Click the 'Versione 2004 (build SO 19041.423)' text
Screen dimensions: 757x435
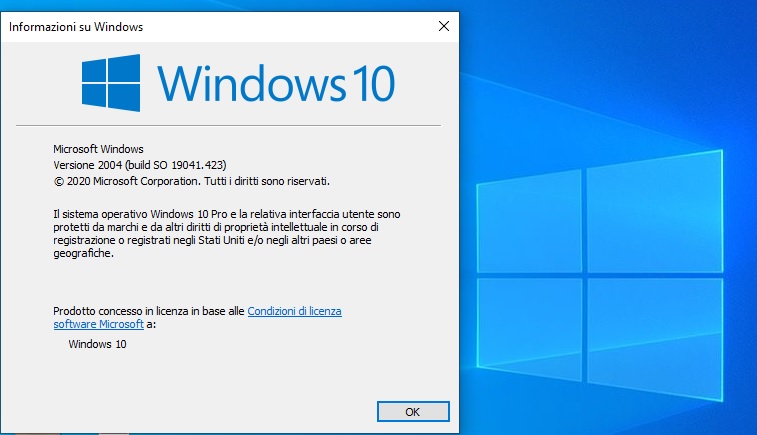[140, 165]
